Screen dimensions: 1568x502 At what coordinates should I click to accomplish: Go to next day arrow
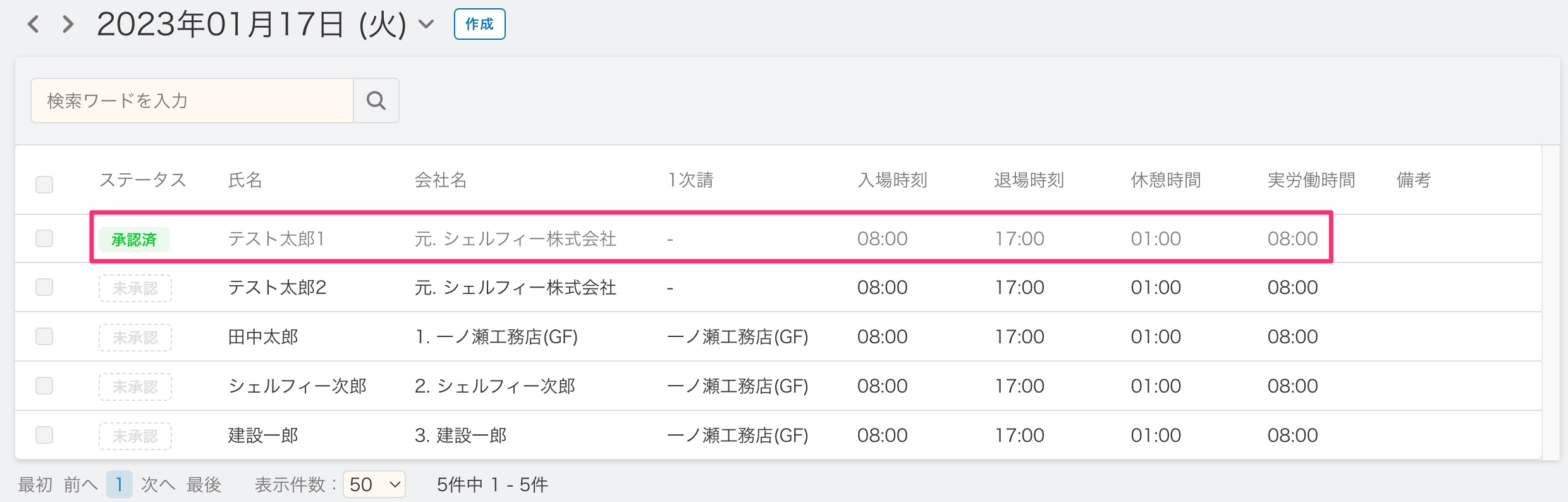[x=68, y=25]
